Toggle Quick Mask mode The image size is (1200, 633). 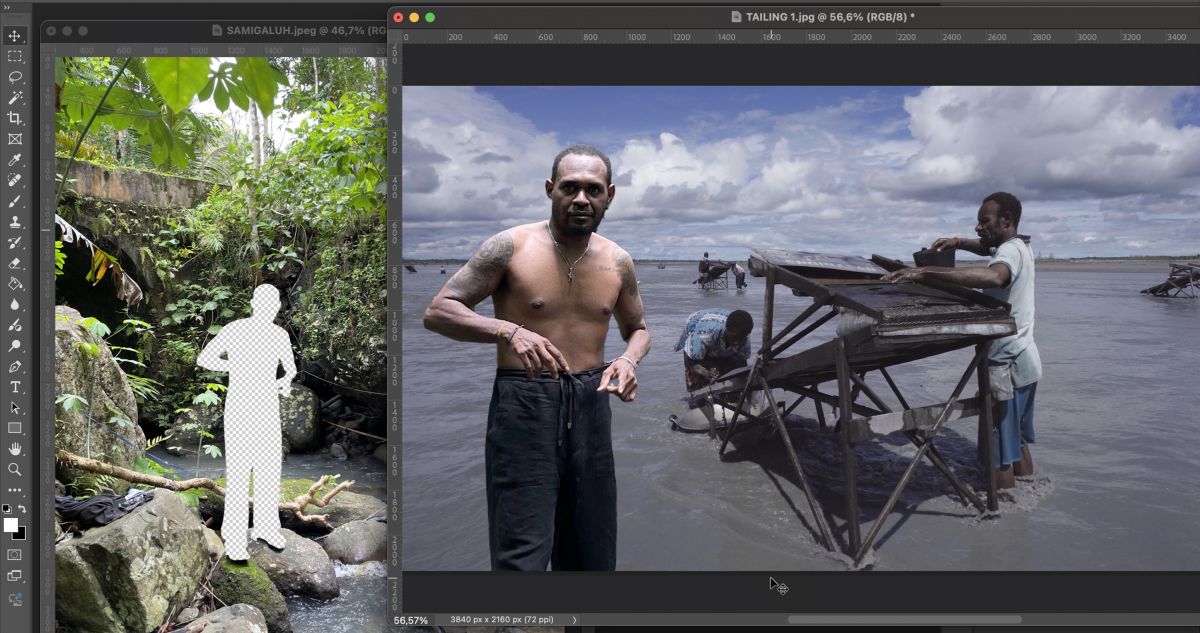[x=15, y=554]
